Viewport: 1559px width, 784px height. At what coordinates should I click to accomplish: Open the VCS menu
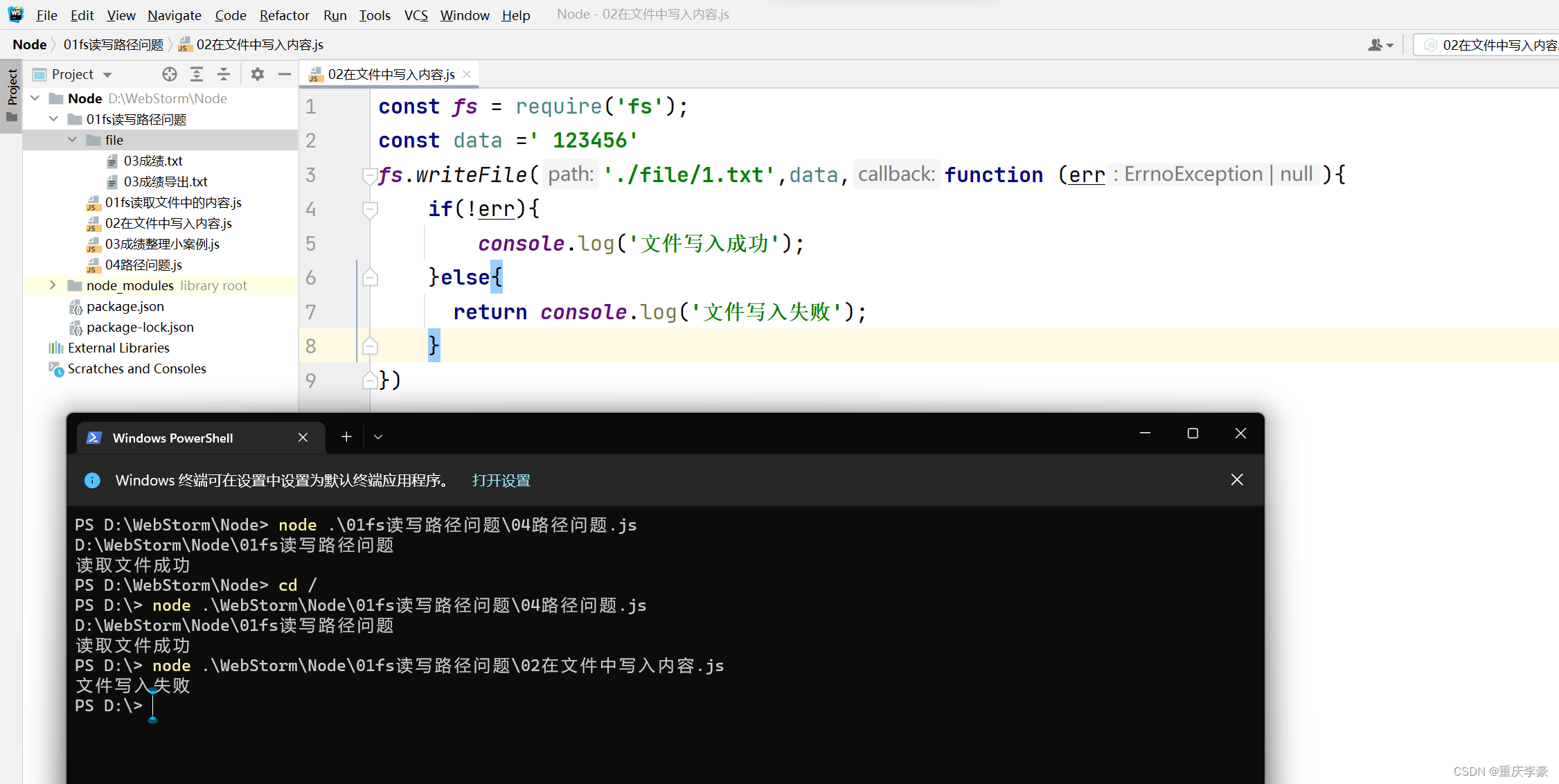[416, 15]
